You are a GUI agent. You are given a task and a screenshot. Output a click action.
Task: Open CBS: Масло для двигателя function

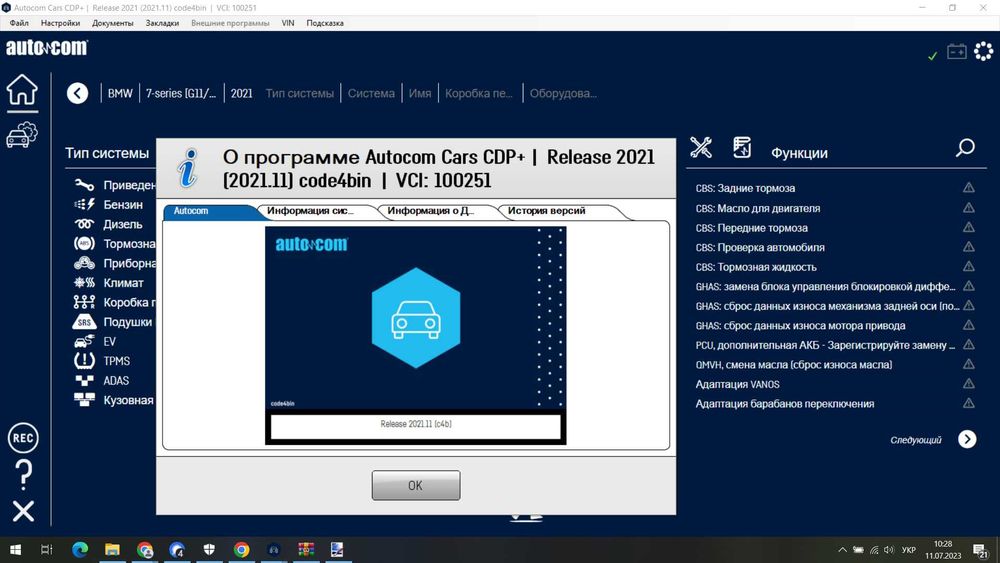758,208
